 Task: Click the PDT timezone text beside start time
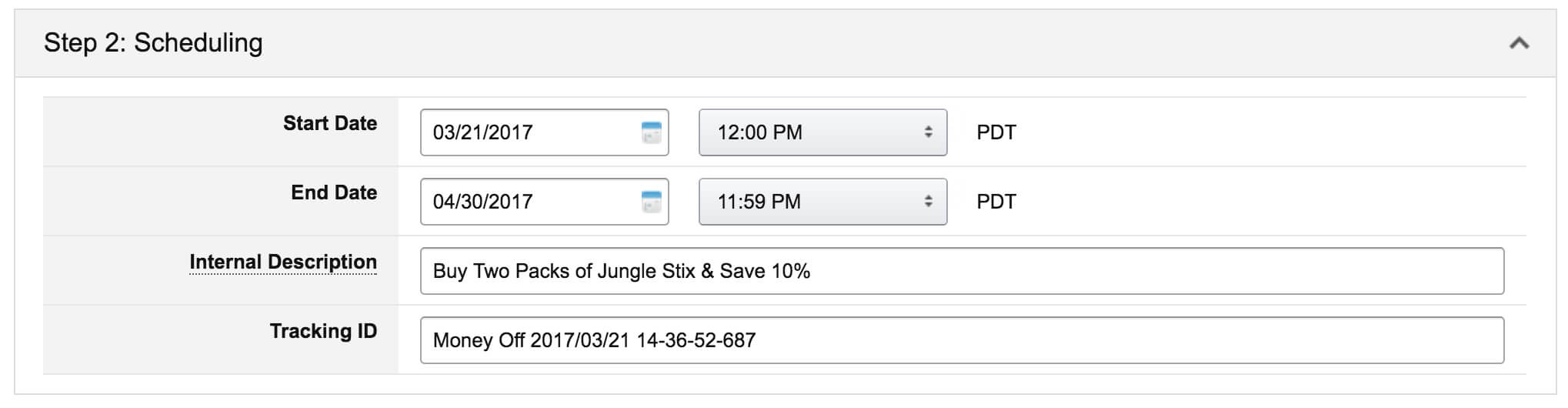point(996,132)
